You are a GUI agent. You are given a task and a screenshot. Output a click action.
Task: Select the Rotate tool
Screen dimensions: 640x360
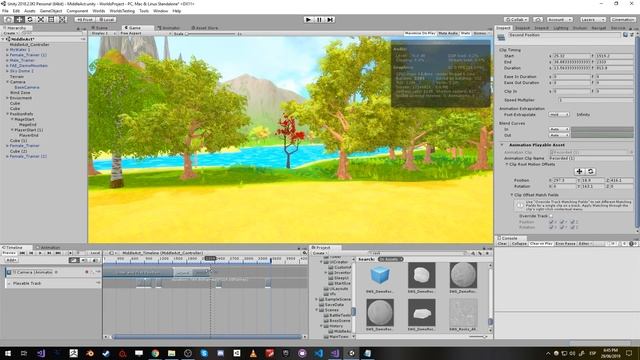click(30, 19)
